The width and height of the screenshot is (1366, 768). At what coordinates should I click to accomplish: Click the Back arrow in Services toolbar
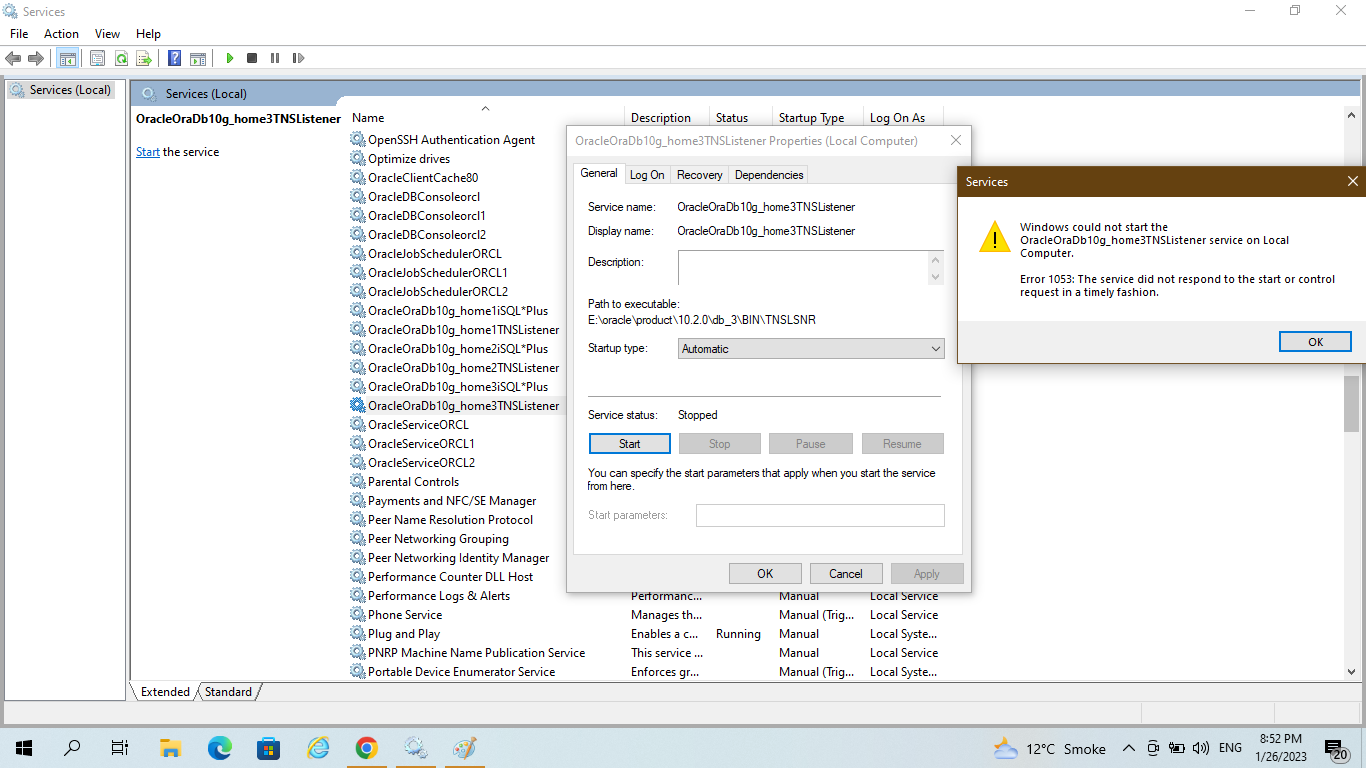tap(14, 58)
